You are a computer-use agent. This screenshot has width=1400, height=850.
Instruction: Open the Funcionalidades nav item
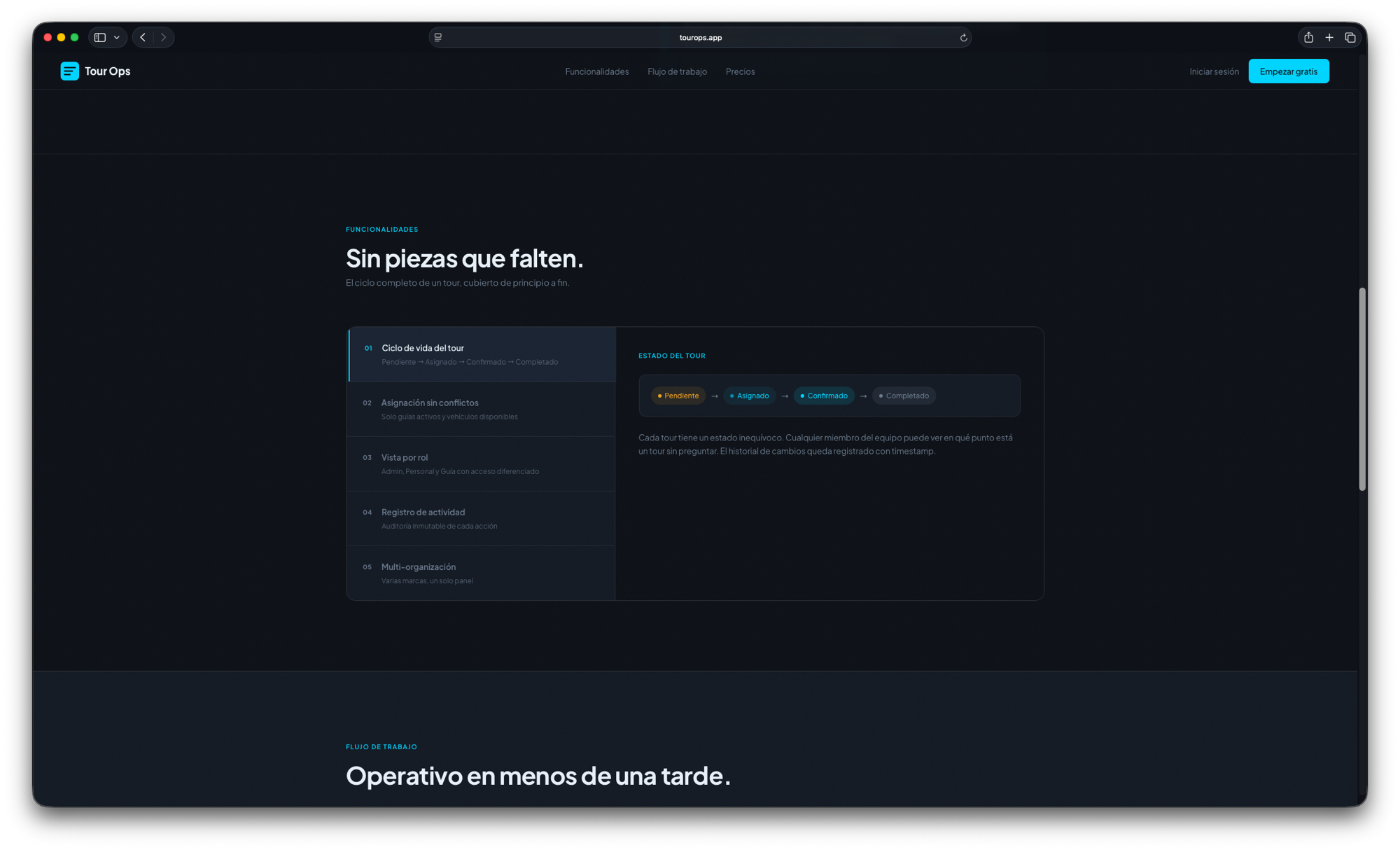pos(596,71)
